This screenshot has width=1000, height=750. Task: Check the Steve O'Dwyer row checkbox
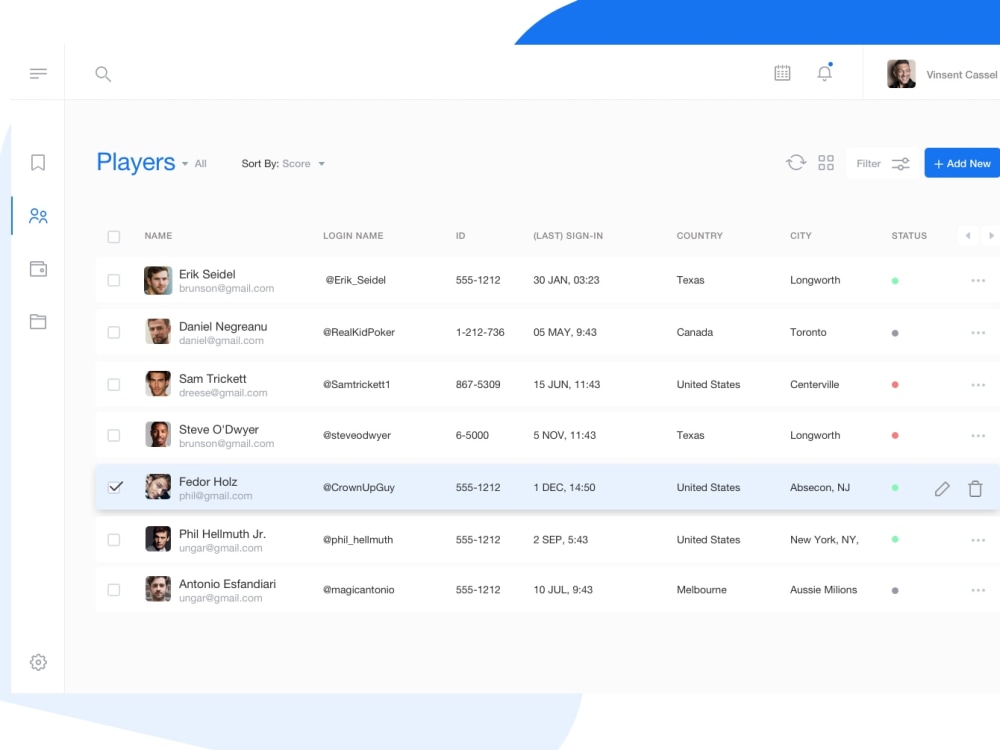[114, 436]
